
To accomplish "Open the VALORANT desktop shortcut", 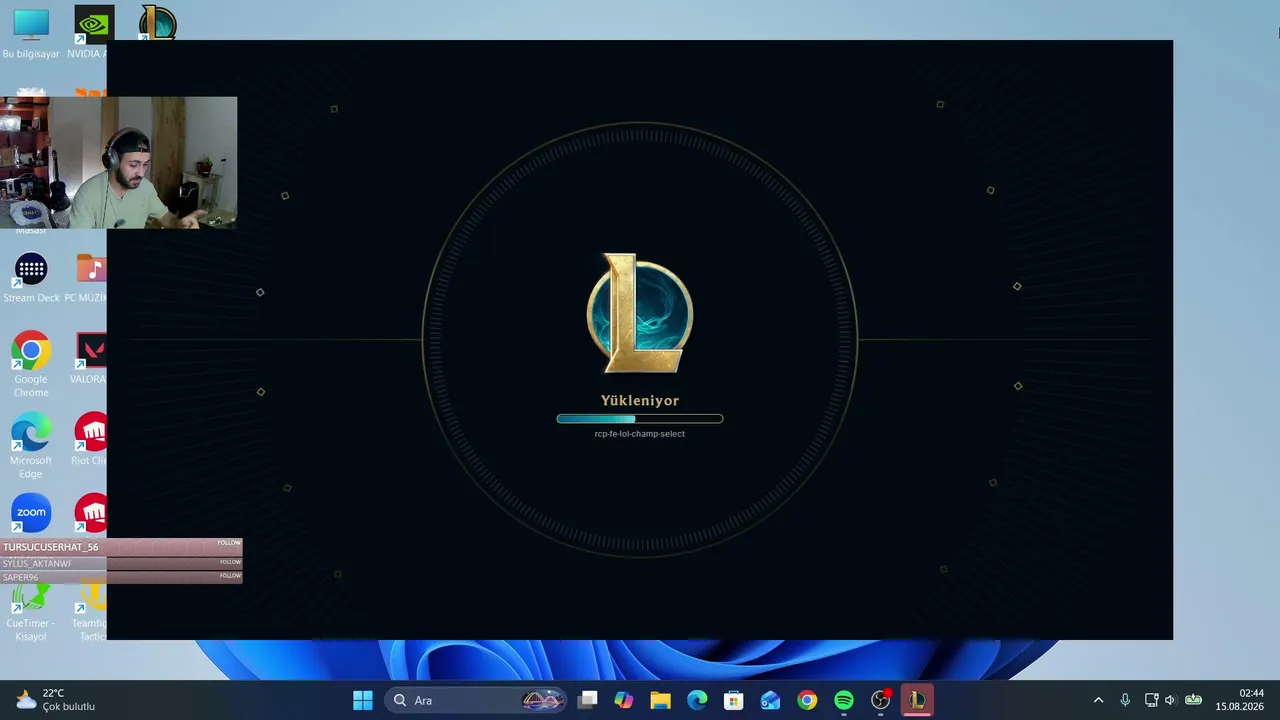I will tap(89, 359).
